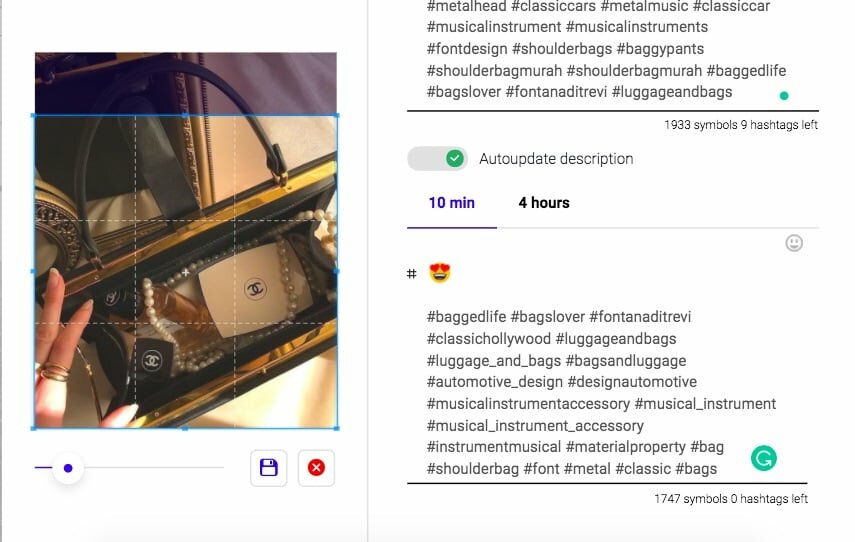Open the emoji picker smiley icon

794,243
